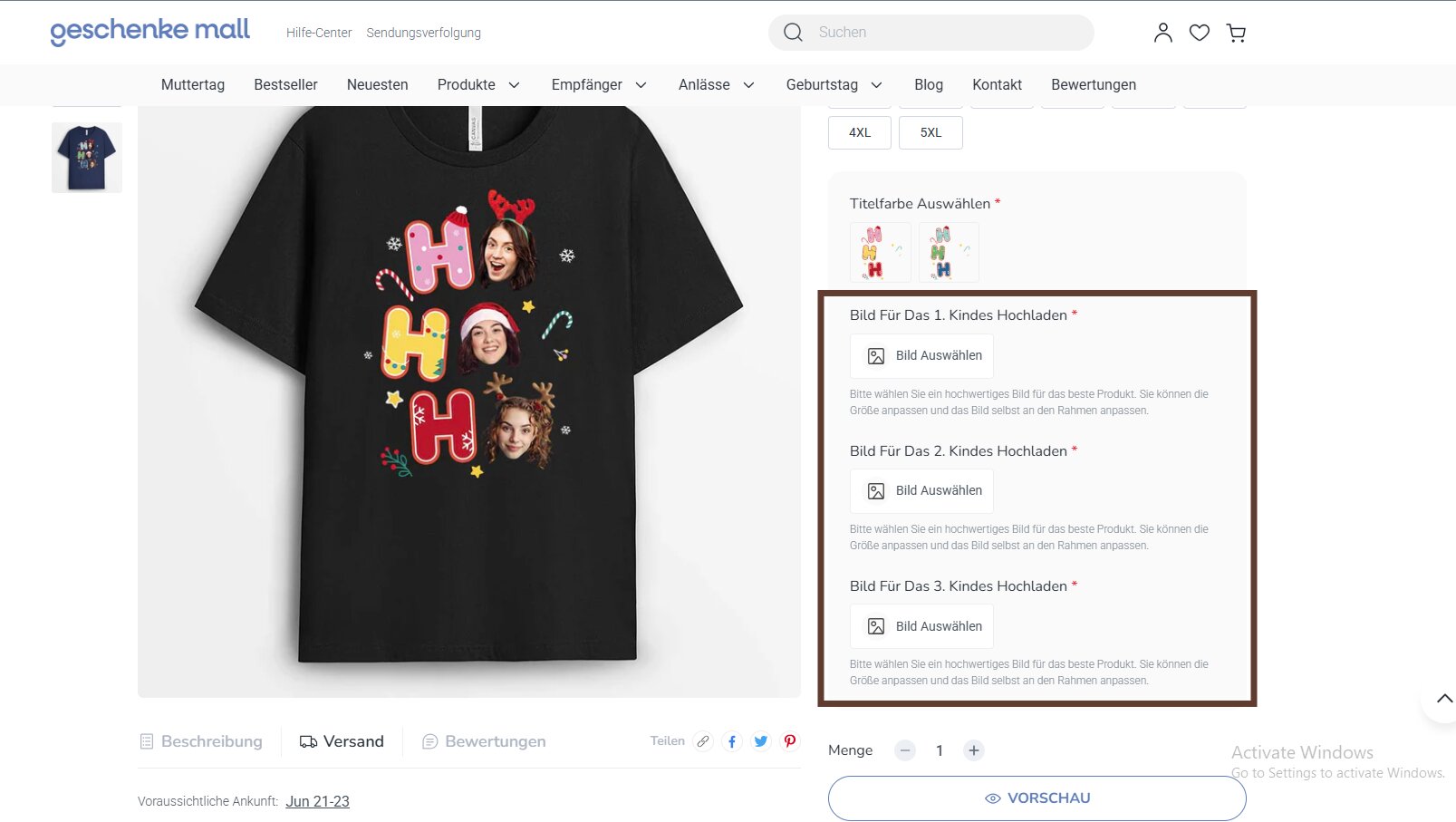Click the main black t-shirt product image

click(469, 401)
